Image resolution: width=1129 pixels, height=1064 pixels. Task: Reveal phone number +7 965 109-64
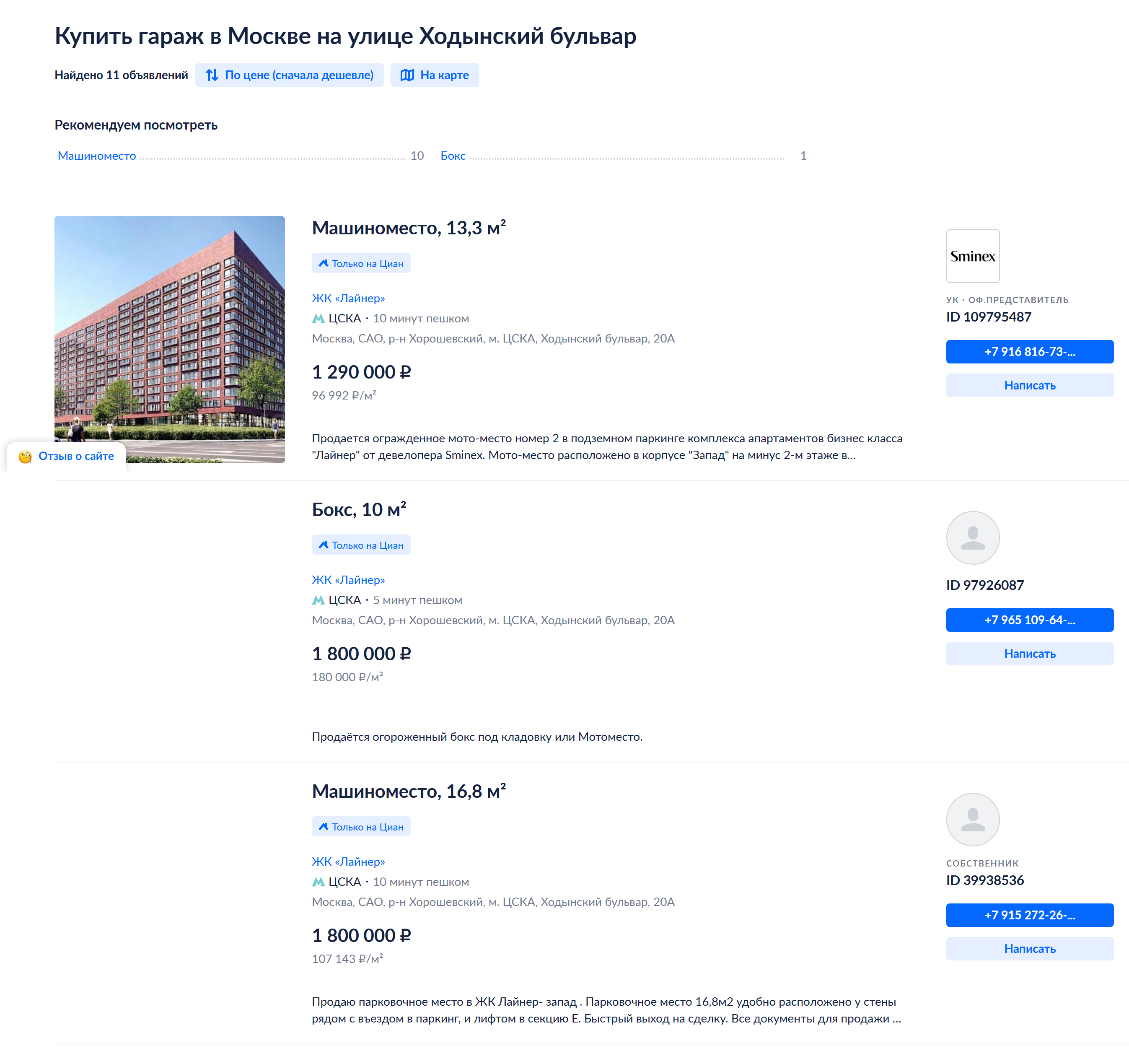pyautogui.click(x=1030, y=620)
